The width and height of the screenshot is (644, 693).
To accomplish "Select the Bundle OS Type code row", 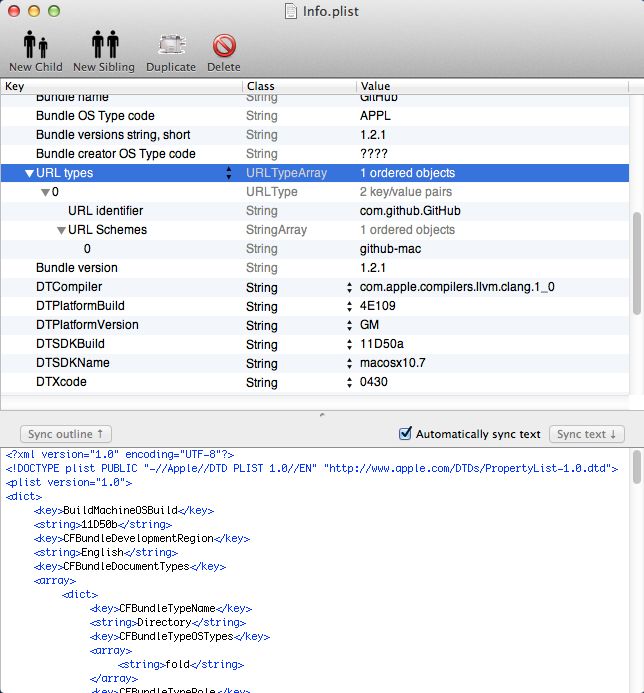I will click(315, 116).
